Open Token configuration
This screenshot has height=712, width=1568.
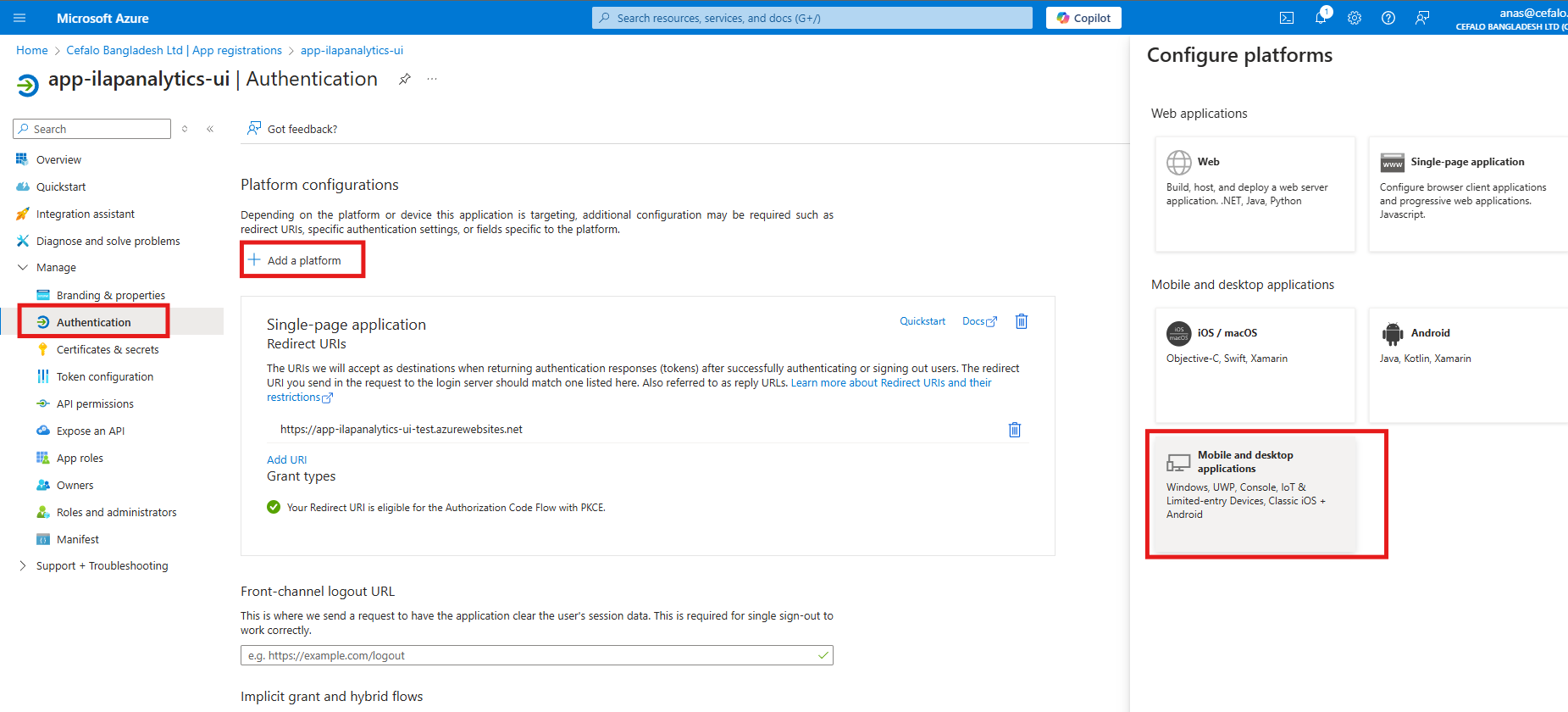104,376
